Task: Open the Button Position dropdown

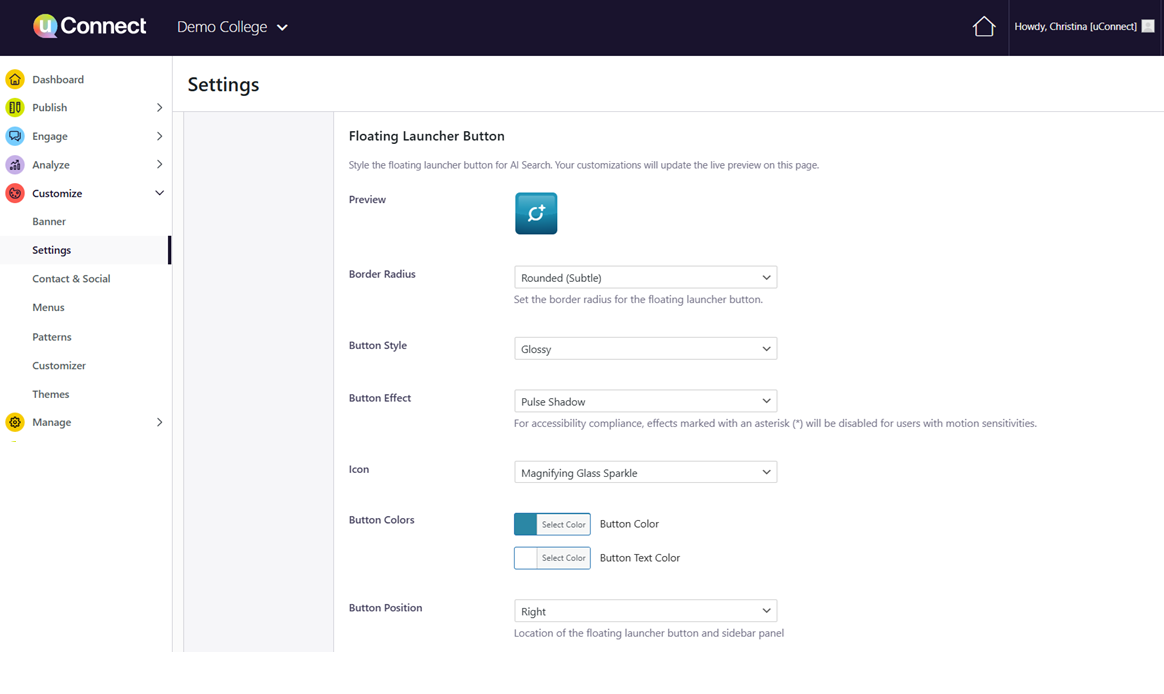Action: click(x=645, y=612)
